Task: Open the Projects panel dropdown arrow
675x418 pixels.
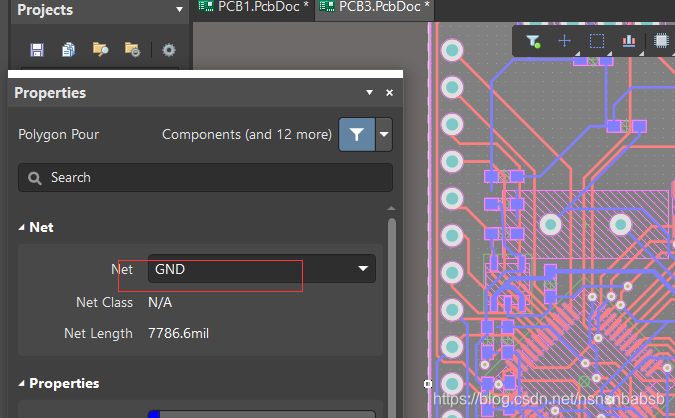Action: click(179, 9)
